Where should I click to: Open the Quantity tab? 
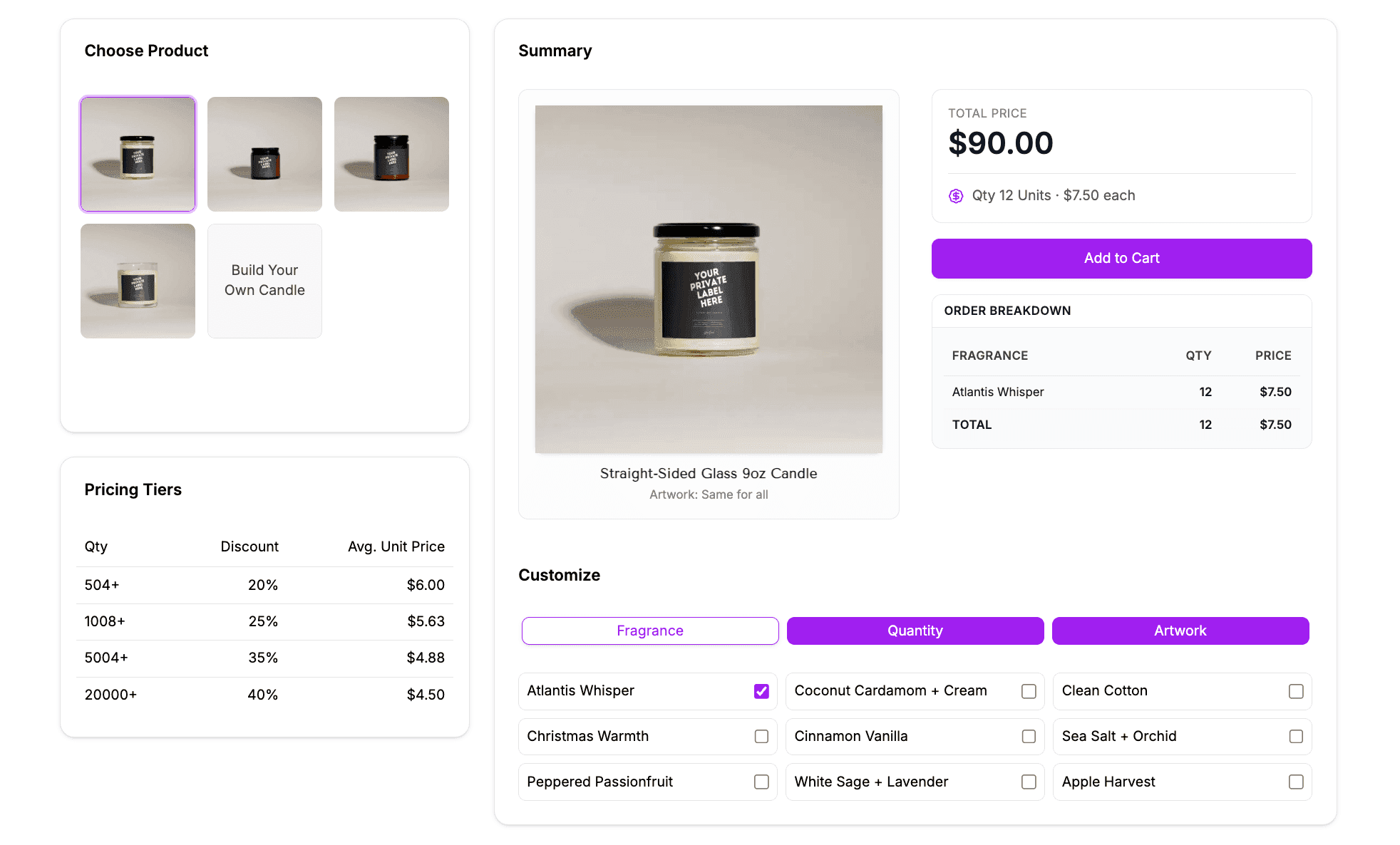click(915, 631)
